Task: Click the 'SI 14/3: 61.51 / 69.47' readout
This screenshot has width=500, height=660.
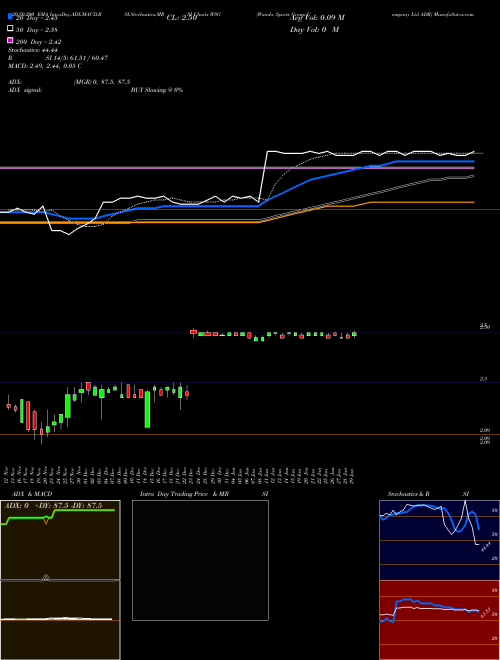Action: point(77,58)
